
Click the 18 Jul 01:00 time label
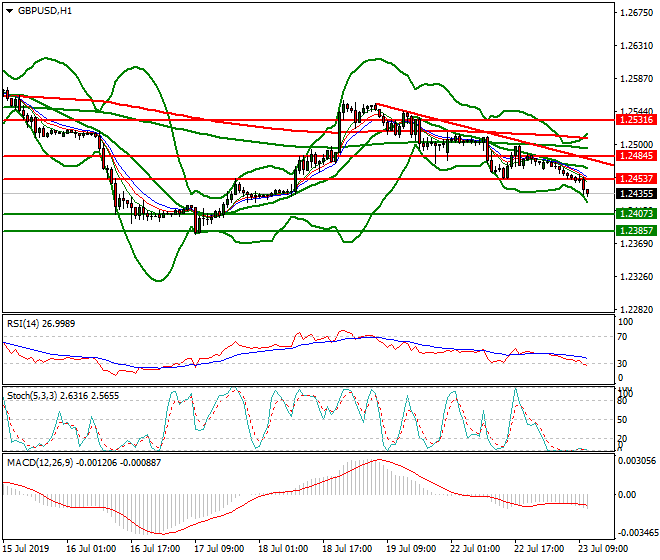pyautogui.click(x=283, y=549)
